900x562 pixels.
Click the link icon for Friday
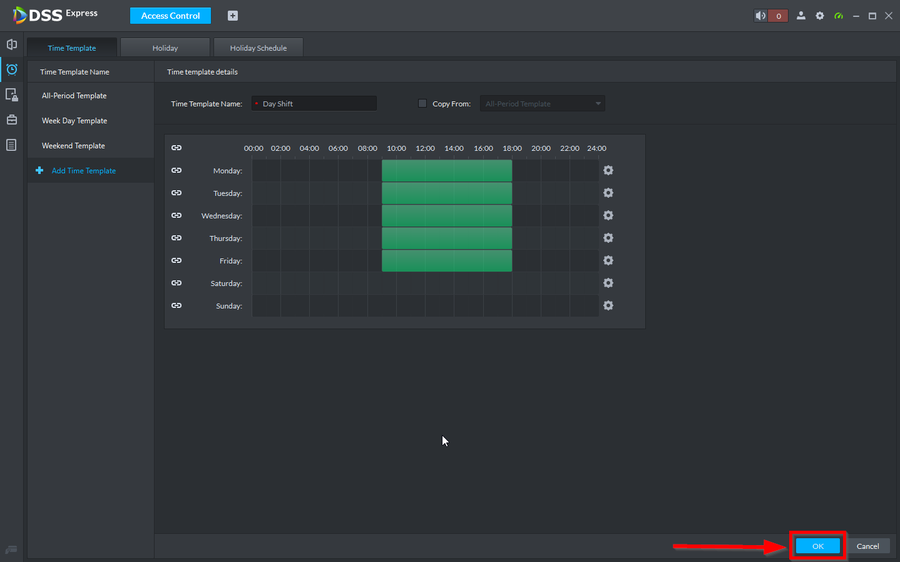[176, 261]
